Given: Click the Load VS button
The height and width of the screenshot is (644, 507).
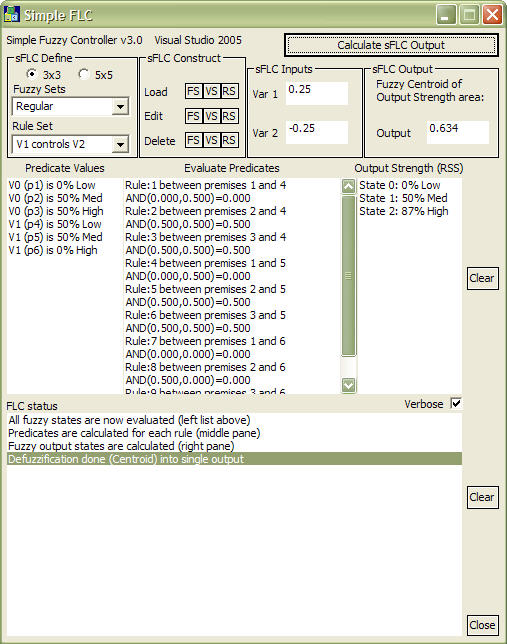Looking at the screenshot, I should pos(211,91).
